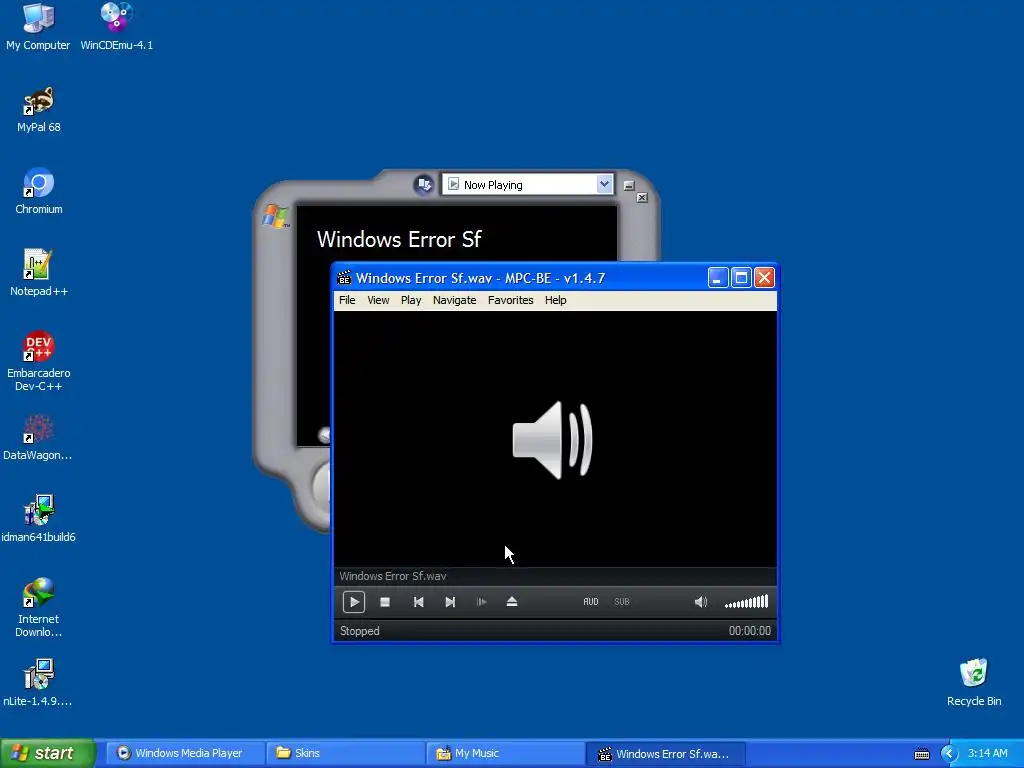Screen dimensions: 1024x768
Task: Click the eject/open file icon in MPC-BE
Action: tap(512, 602)
